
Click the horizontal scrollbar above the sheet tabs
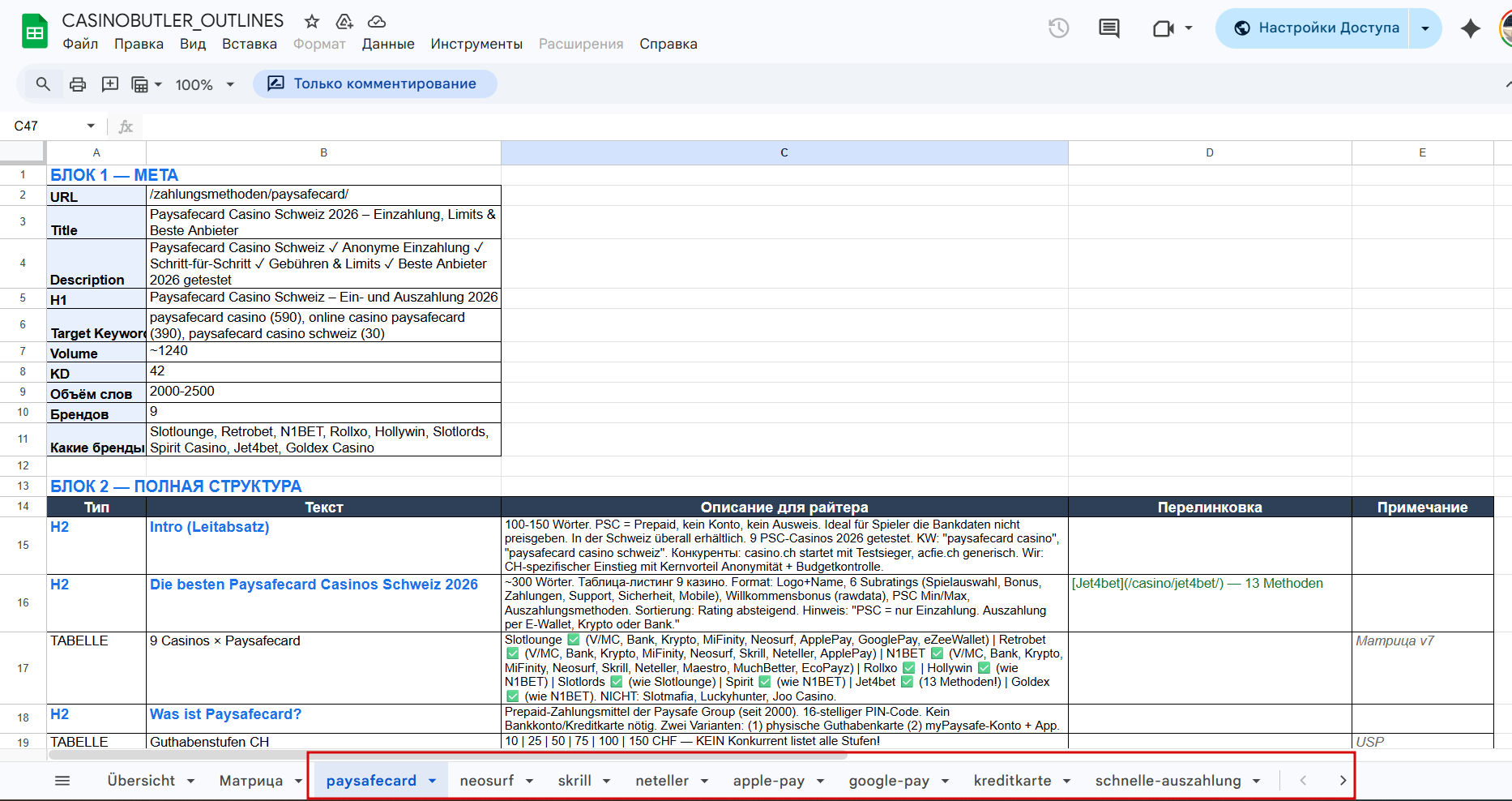coord(447,755)
